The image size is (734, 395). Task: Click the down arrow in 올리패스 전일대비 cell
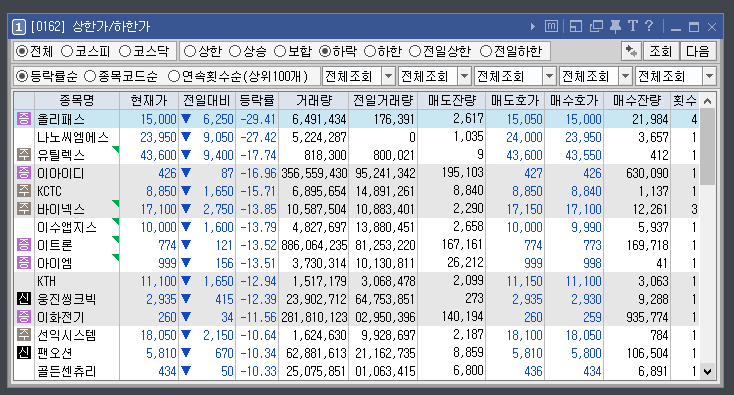coord(186,119)
